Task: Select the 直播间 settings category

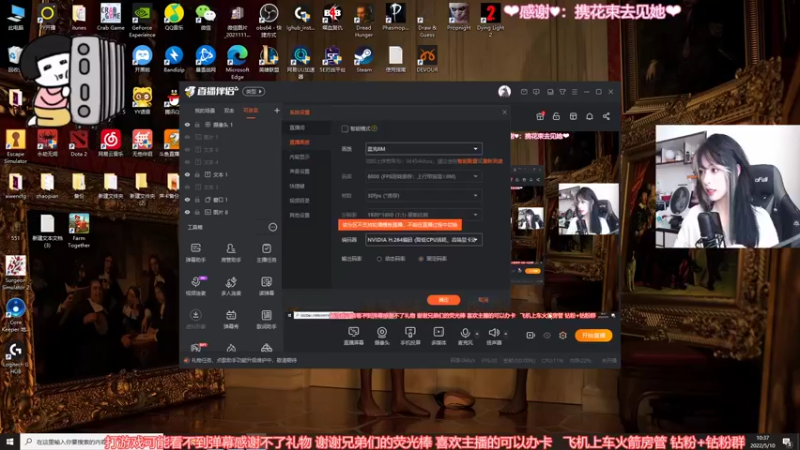Action: (297, 128)
